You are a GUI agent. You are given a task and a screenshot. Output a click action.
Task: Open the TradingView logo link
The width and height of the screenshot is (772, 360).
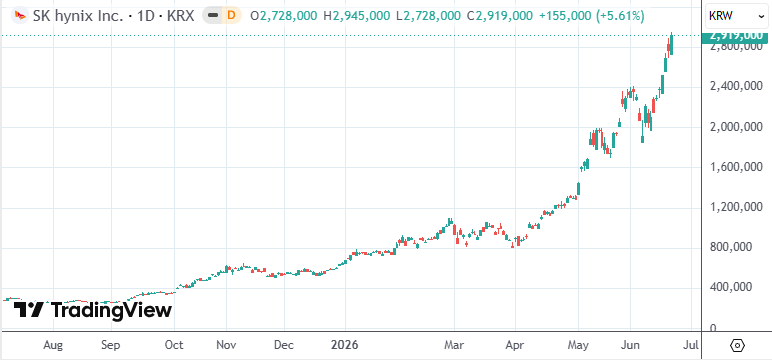click(x=93, y=310)
